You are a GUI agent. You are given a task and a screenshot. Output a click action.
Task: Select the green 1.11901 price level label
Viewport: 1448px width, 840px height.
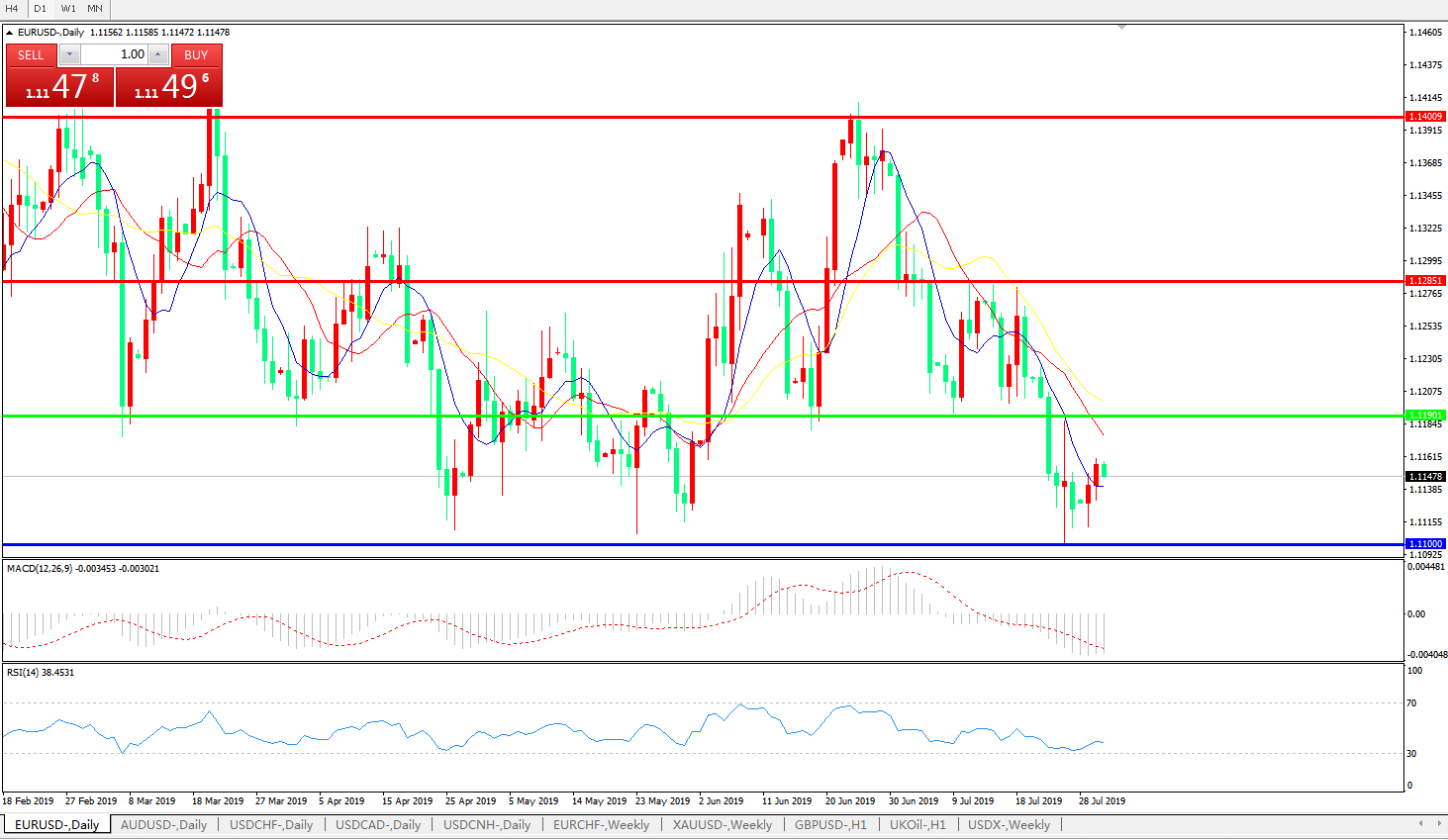(1425, 416)
